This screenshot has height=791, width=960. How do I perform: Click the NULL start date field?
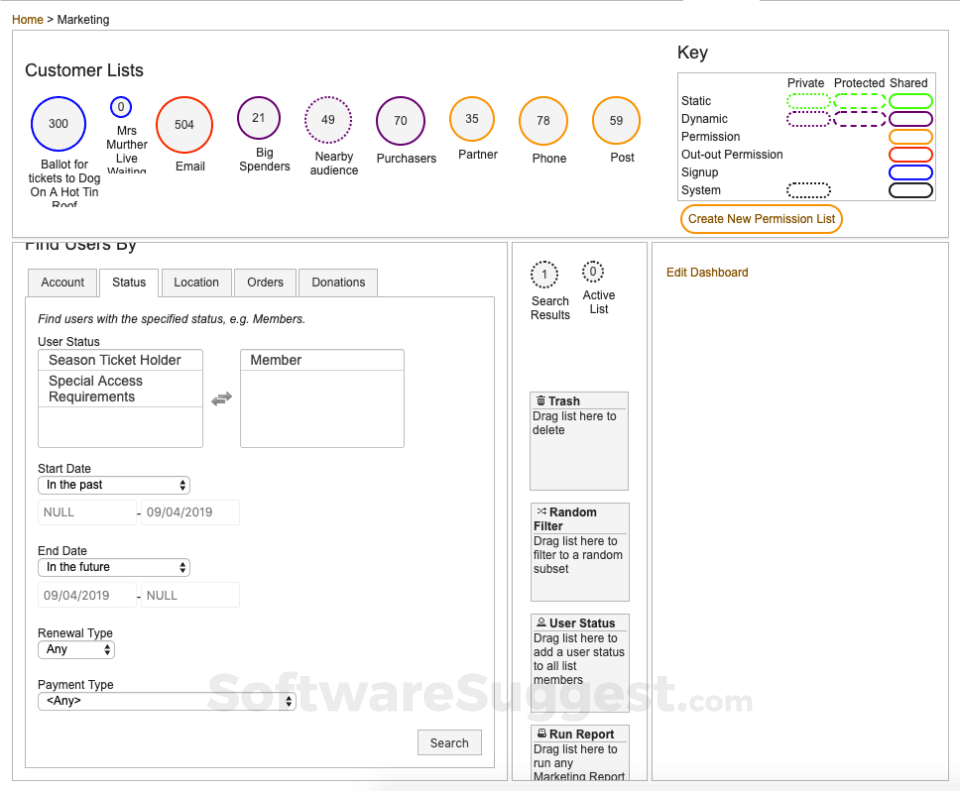tap(86, 512)
